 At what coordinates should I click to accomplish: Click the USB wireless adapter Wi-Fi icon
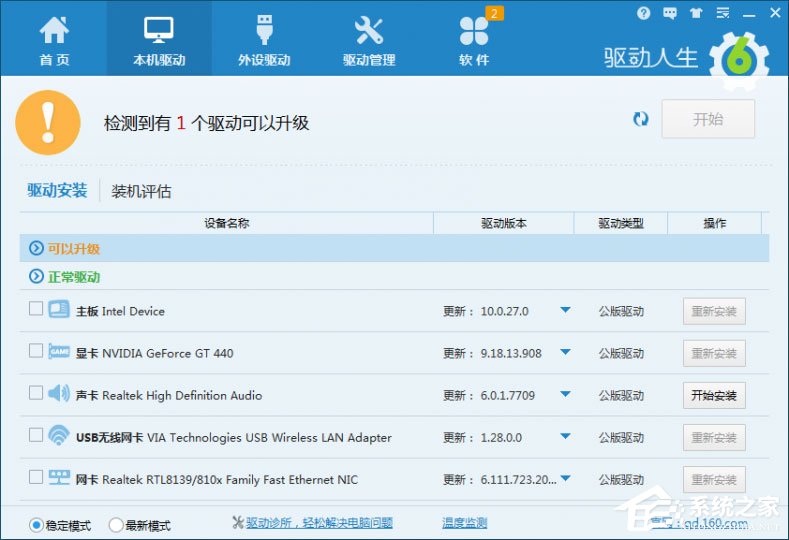click(x=59, y=435)
